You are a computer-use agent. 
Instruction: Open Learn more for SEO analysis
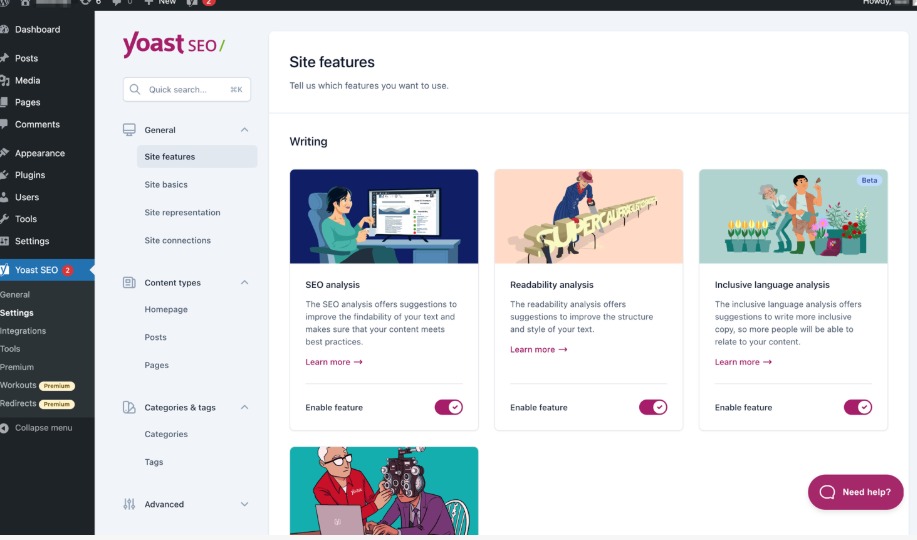tap(334, 362)
